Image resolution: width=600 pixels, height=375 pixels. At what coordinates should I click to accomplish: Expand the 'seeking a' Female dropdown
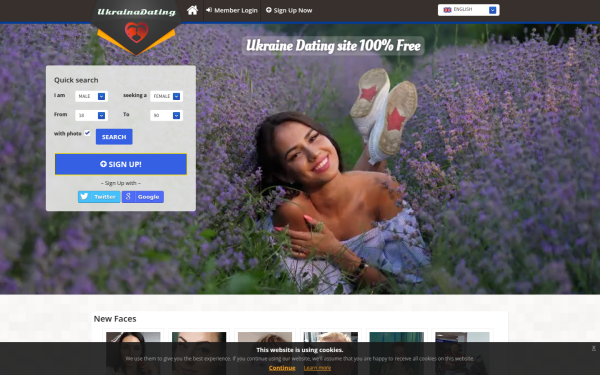[166, 96]
